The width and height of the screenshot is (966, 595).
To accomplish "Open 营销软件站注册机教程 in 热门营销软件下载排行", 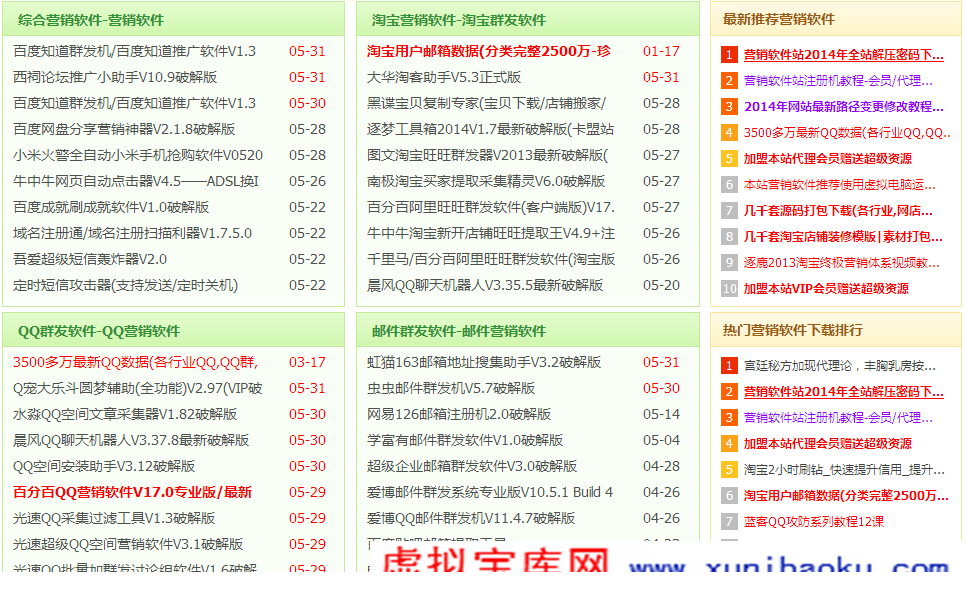I will [838, 418].
